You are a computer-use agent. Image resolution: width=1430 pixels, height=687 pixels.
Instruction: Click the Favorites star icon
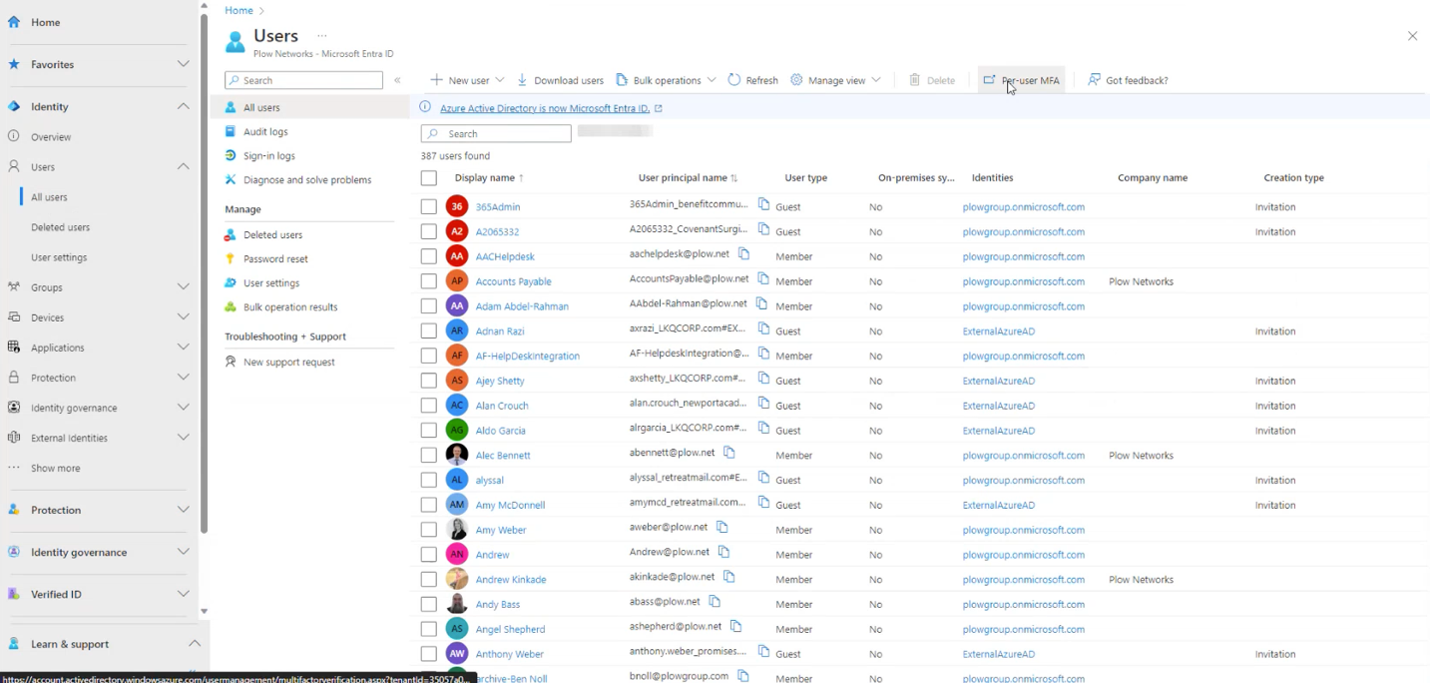coord(14,64)
